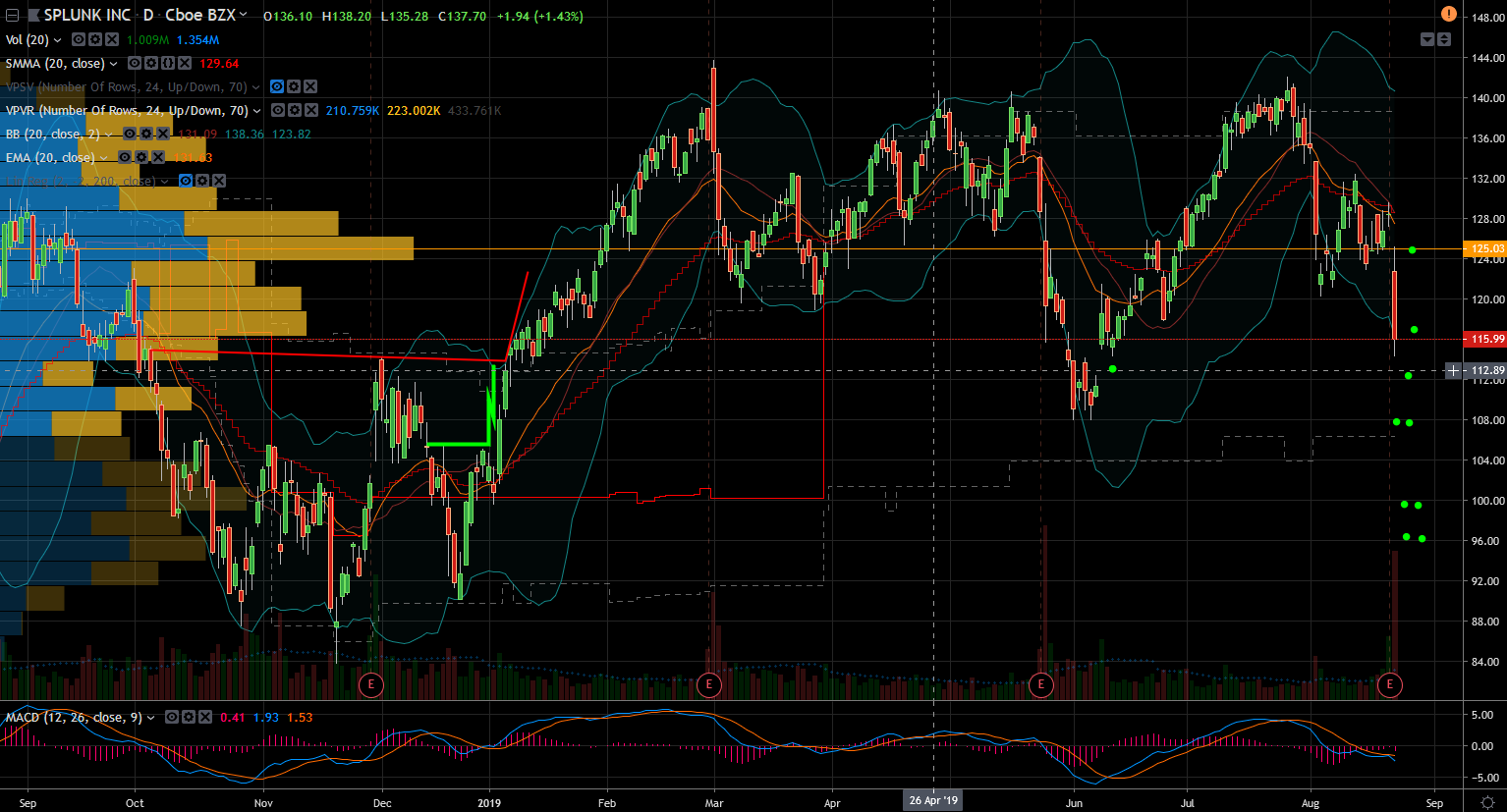The image size is (1507, 812).
Task: Expand the Lin Reg indicator menu arrow
Action: [x=165, y=182]
